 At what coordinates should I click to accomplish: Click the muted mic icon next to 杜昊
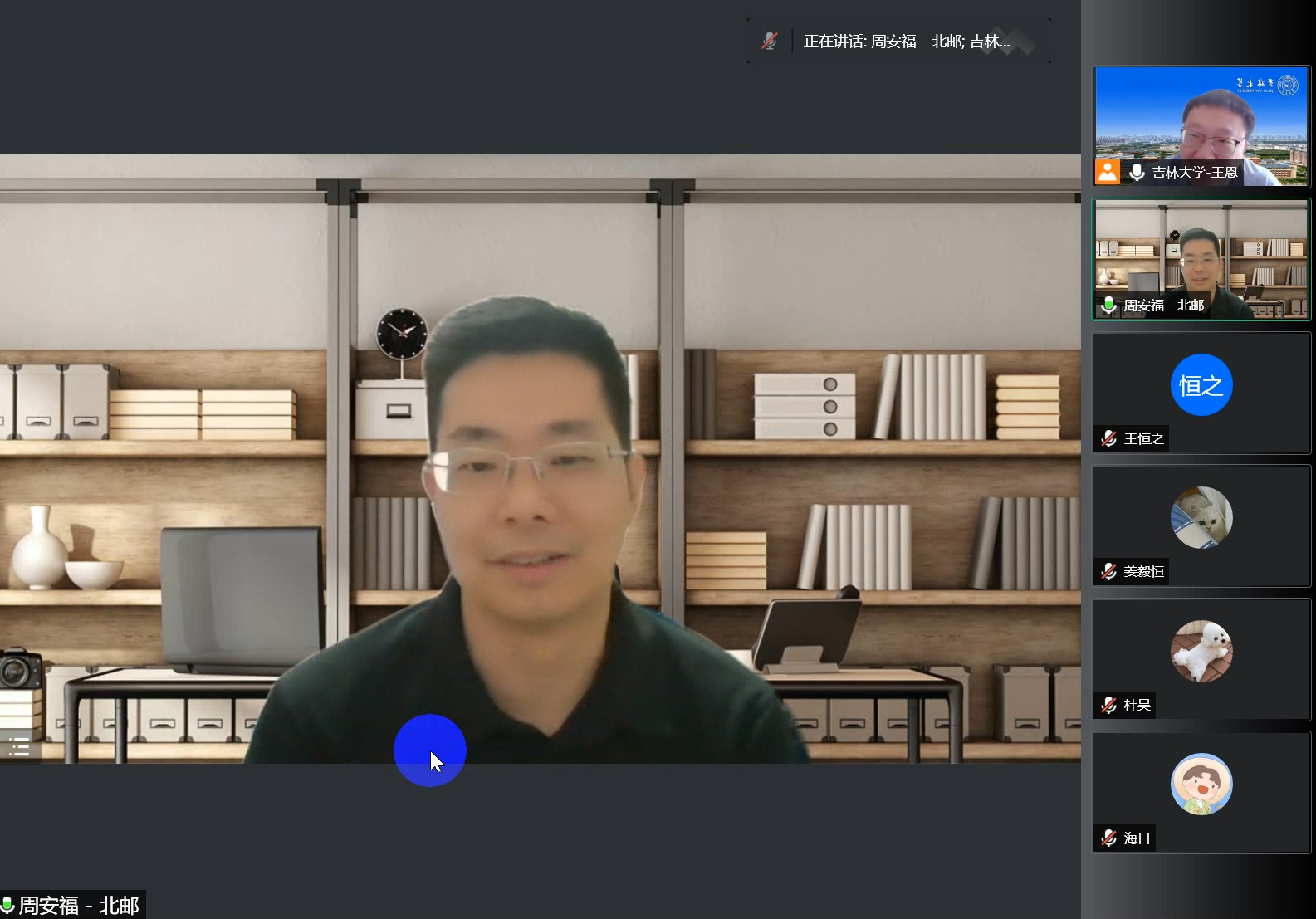[x=1108, y=705]
